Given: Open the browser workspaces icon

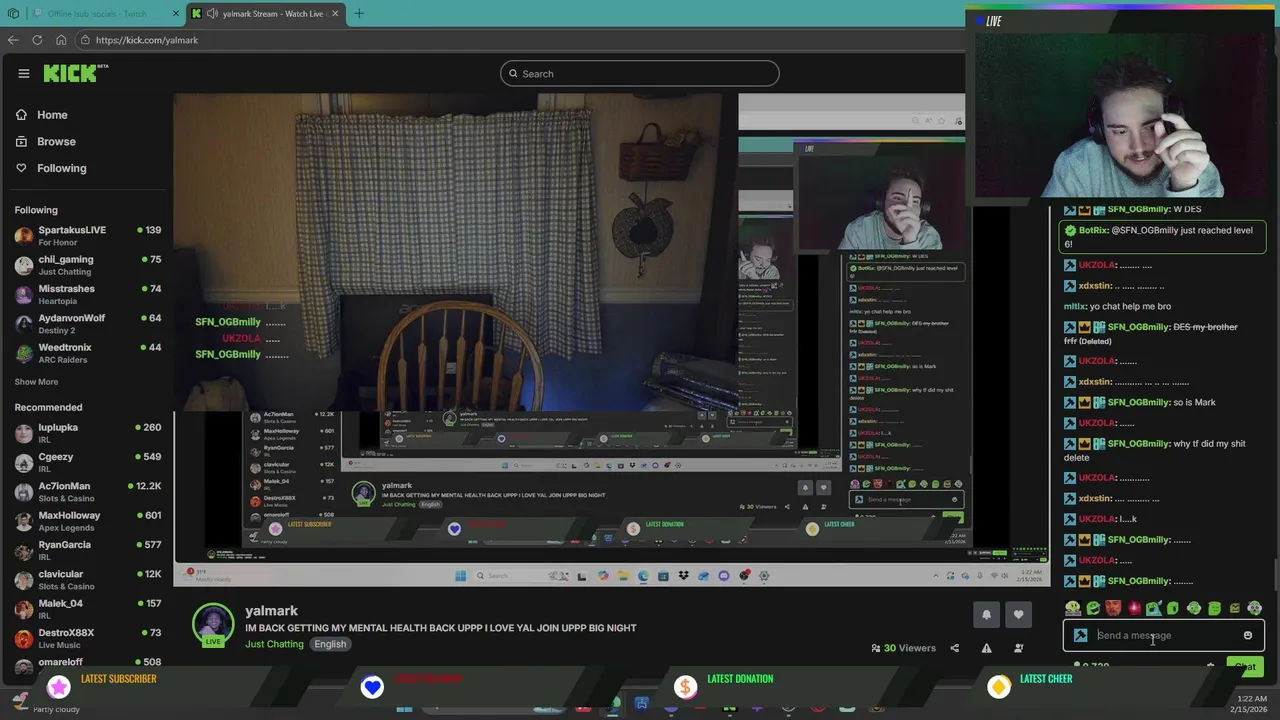Looking at the screenshot, I should point(13,14).
